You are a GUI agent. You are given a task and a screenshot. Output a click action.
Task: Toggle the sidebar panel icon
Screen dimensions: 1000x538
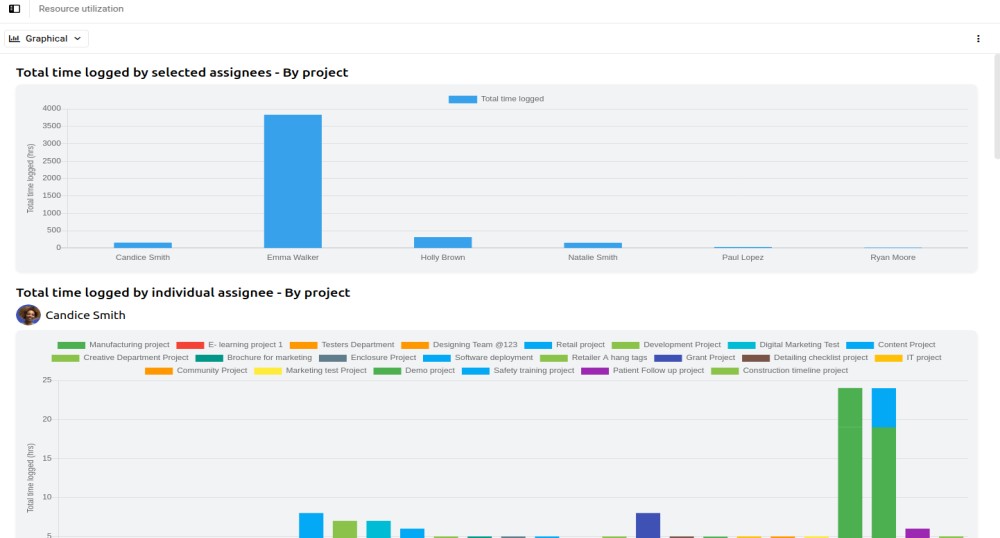14,9
